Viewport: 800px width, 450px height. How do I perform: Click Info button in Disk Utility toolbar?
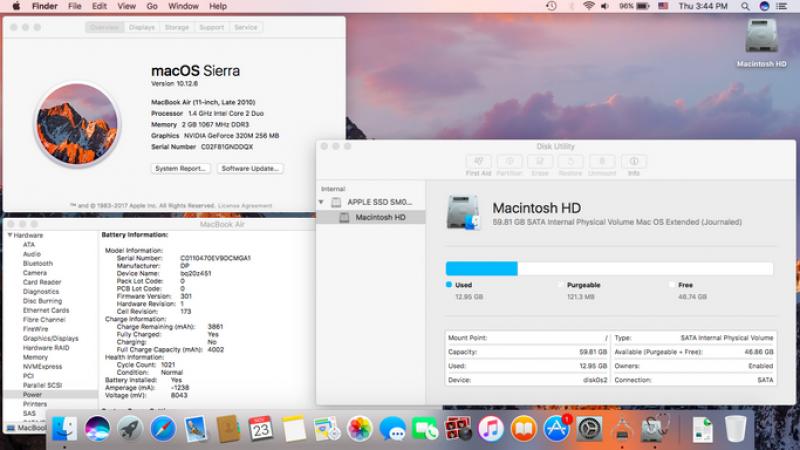[634, 166]
